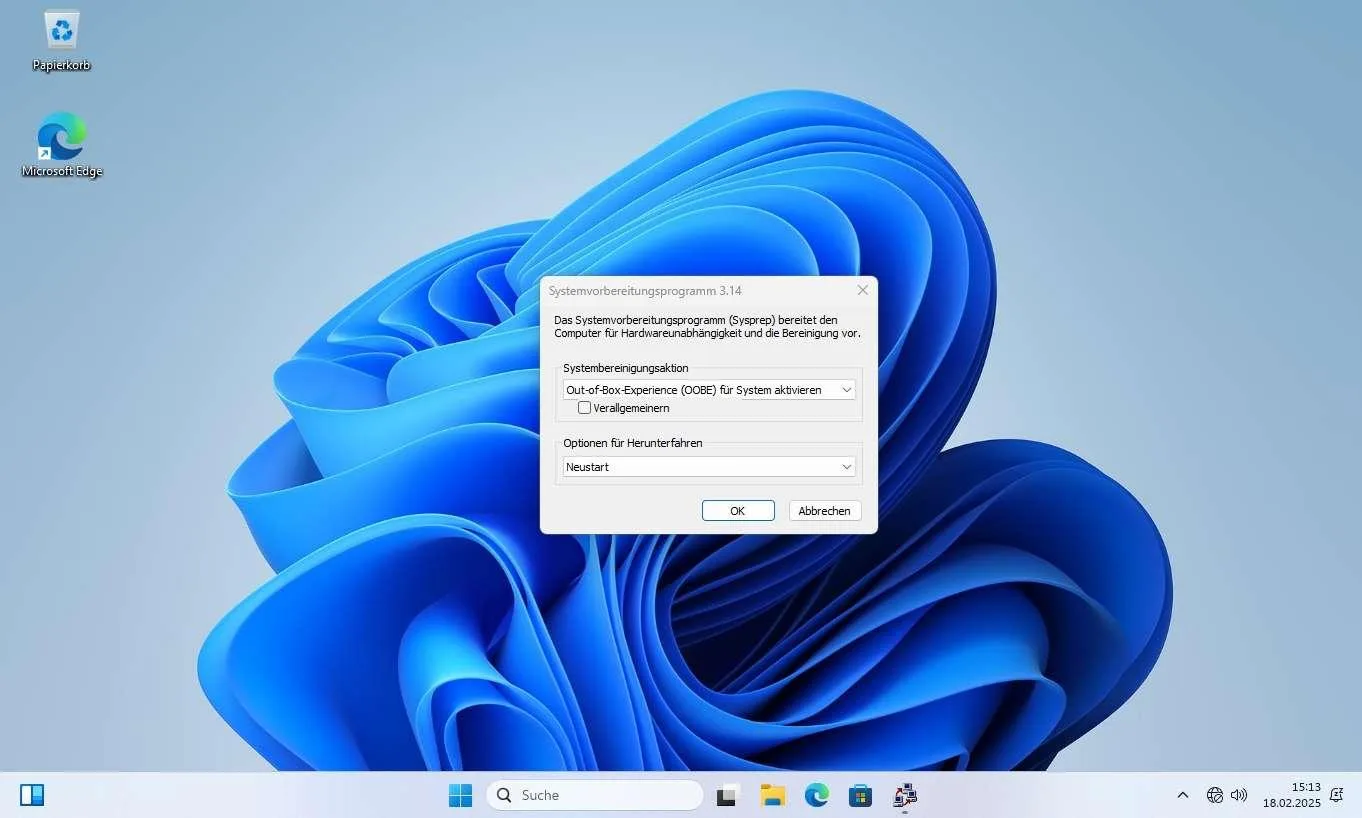Cancel the dialog via Abbrechen
Image resolution: width=1362 pixels, height=818 pixels.
pos(824,510)
